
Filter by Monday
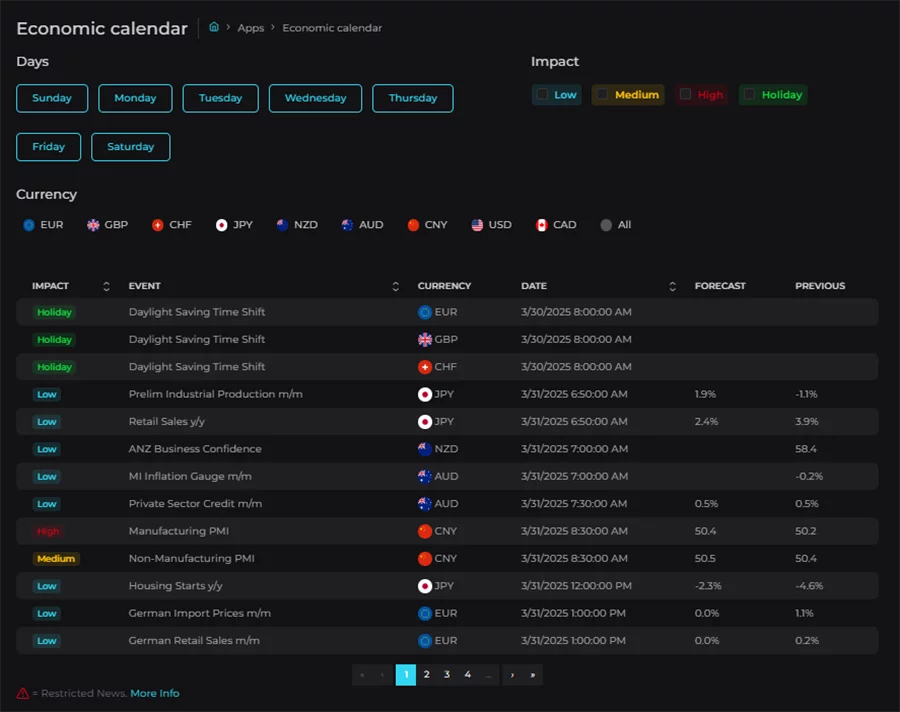coord(135,98)
